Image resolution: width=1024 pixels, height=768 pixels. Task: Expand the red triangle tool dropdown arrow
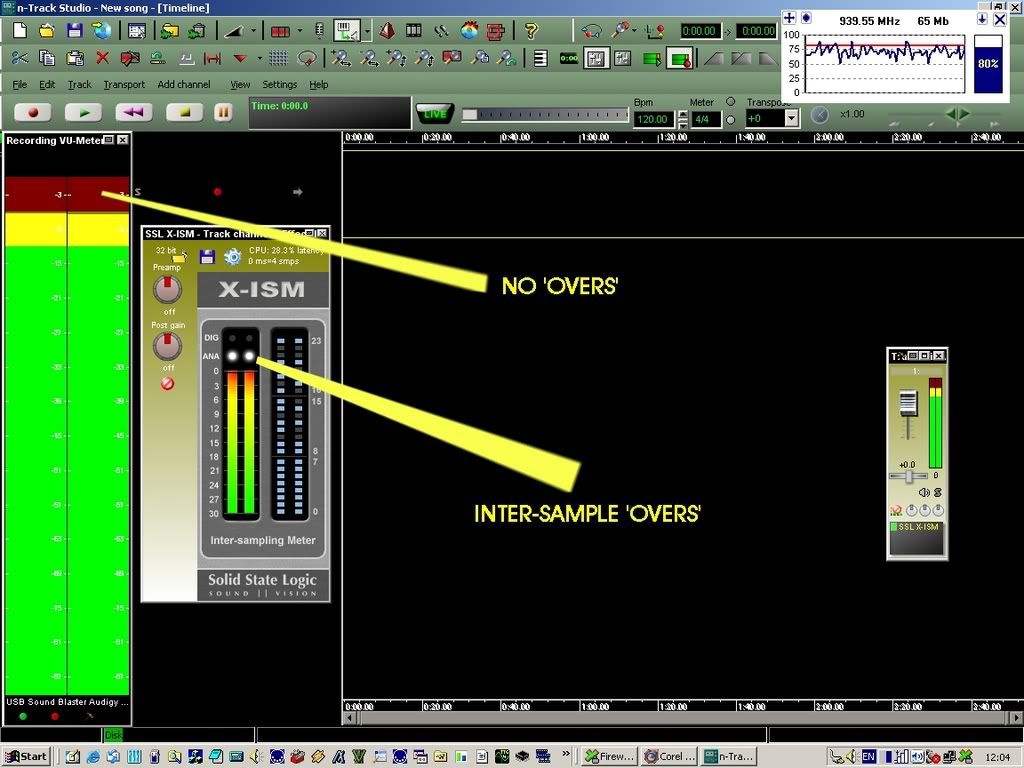(x=260, y=59)
